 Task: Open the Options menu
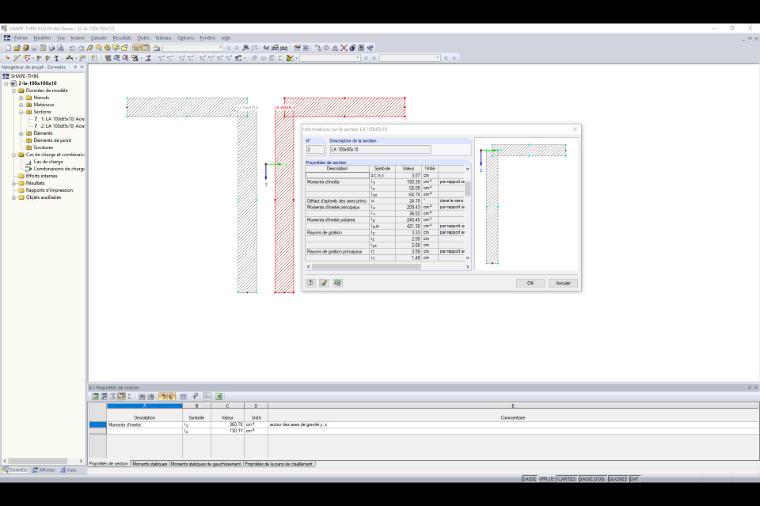click(185, 38)
